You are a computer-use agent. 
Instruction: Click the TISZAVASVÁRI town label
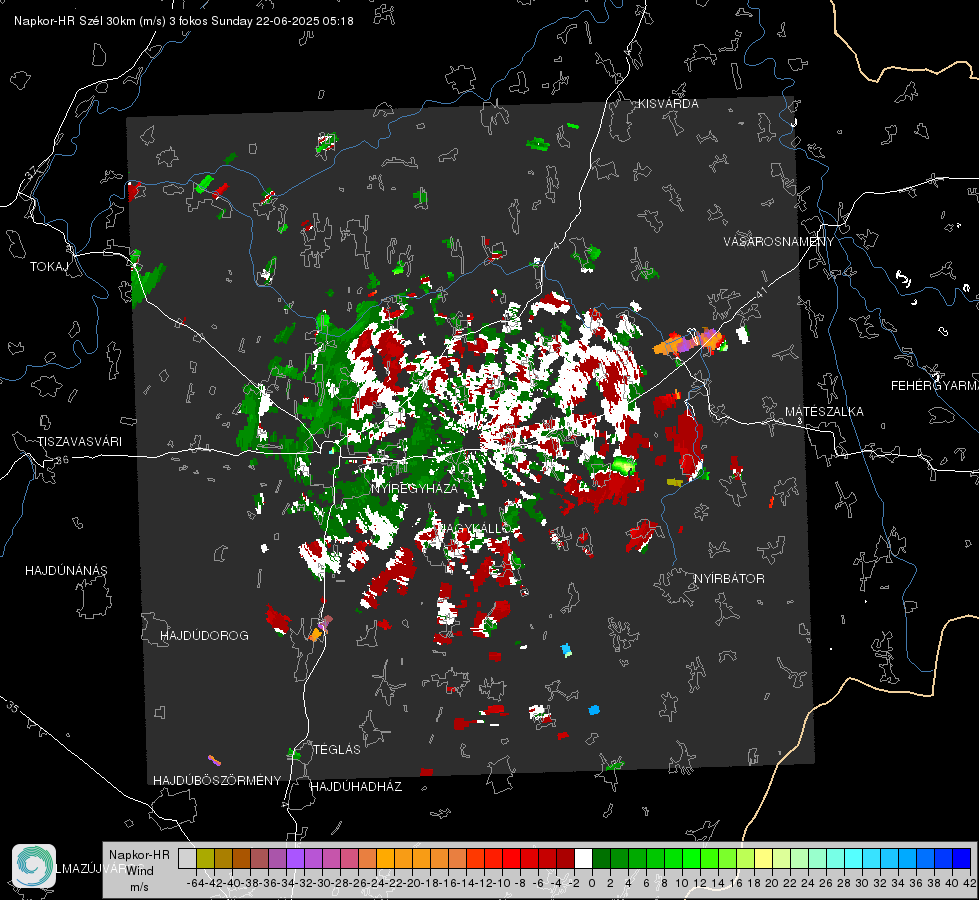(x=79, y=442)
